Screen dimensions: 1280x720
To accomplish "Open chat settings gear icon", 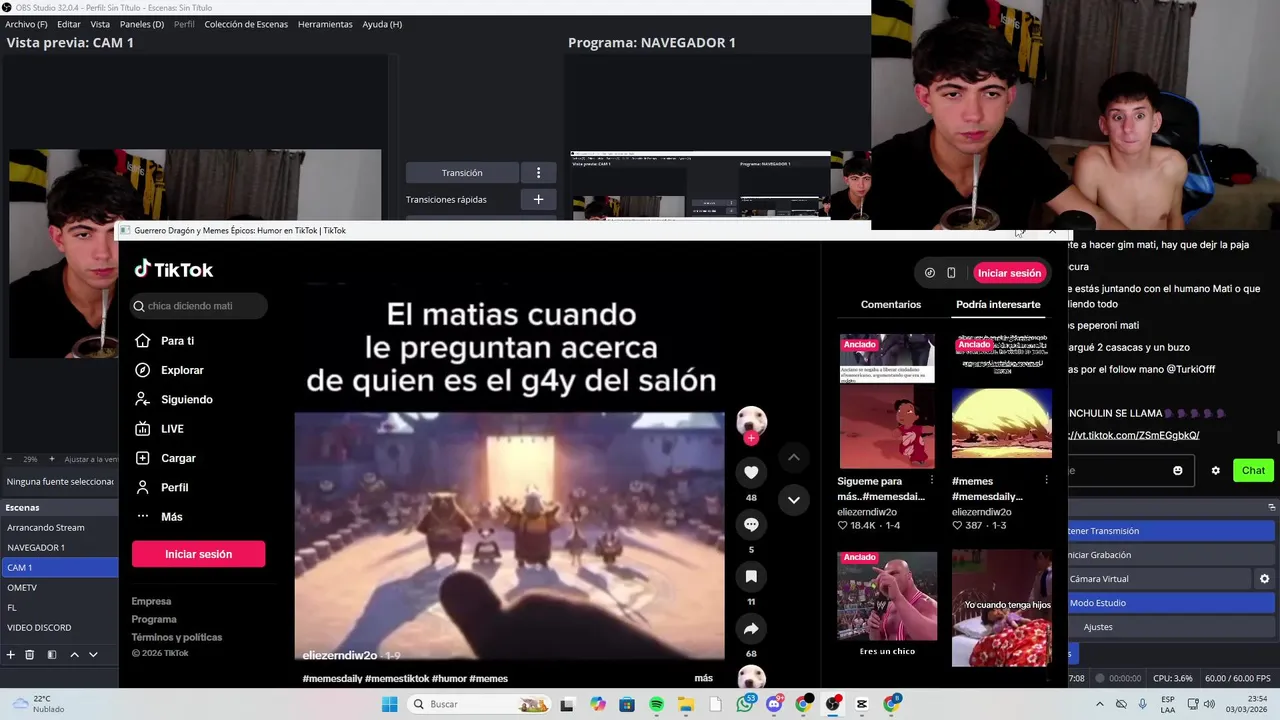I will (1216, 470).
